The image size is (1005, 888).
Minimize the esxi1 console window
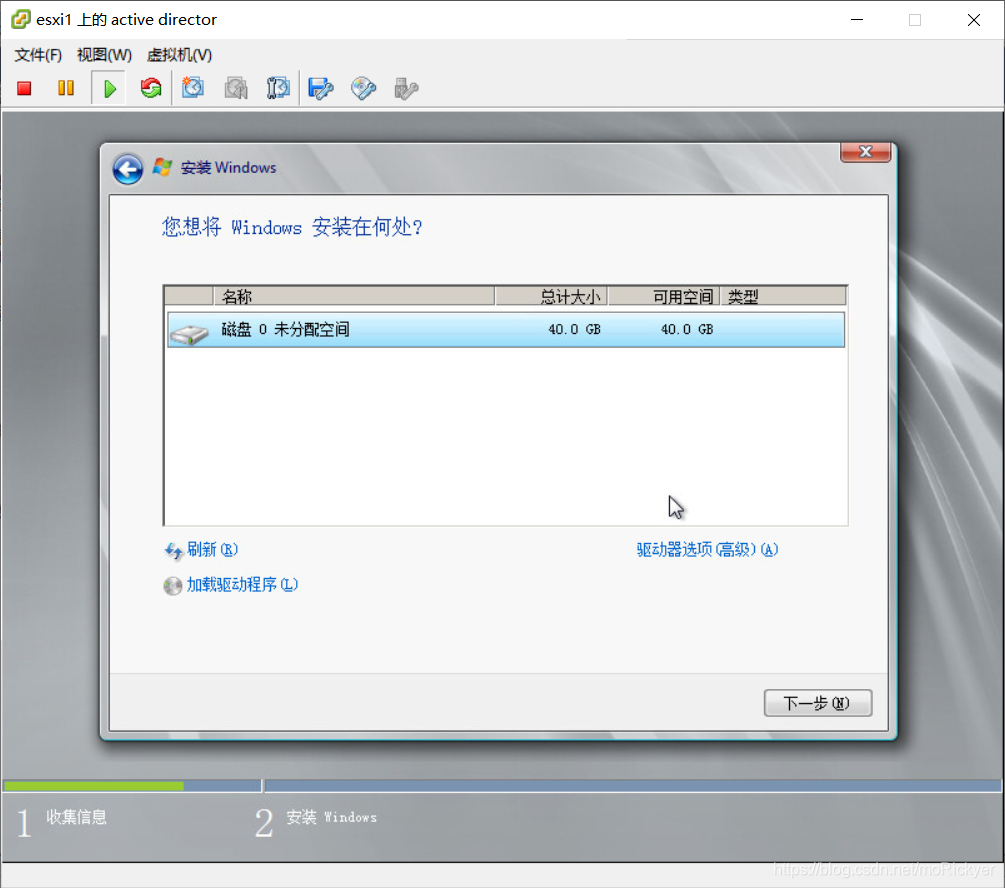click(857, 20)
